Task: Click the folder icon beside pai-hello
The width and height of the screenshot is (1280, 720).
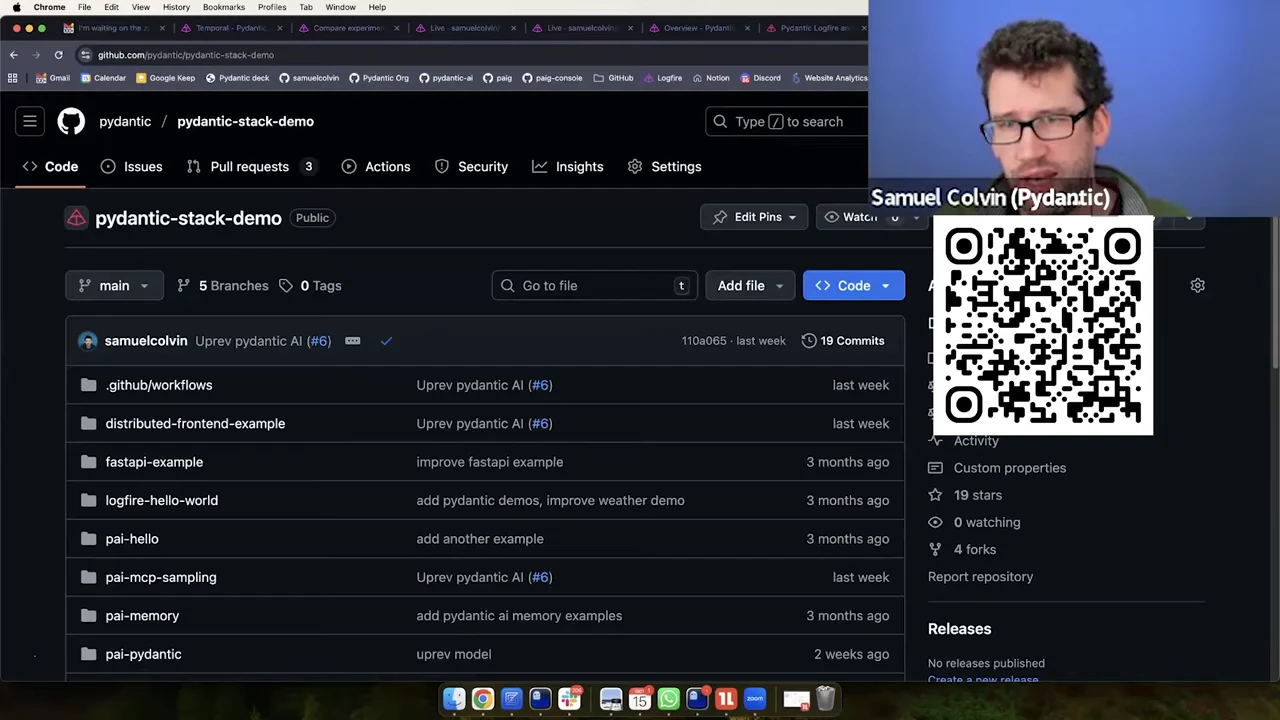Action: click(88, 539)
